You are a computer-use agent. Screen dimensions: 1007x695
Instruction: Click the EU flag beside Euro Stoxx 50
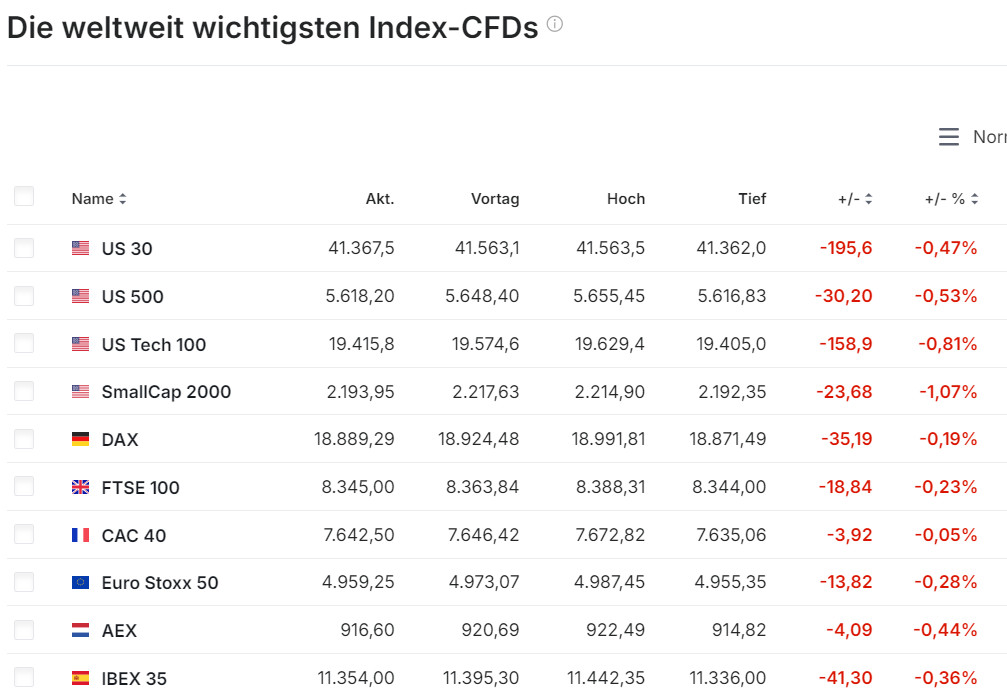click(x=81, y=582)
